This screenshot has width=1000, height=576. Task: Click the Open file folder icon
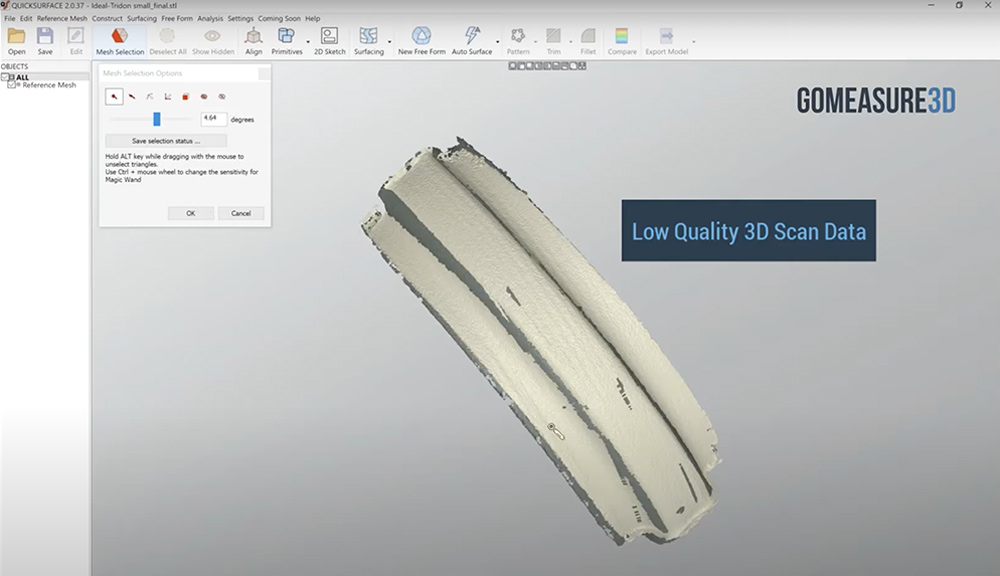(16, 40)
